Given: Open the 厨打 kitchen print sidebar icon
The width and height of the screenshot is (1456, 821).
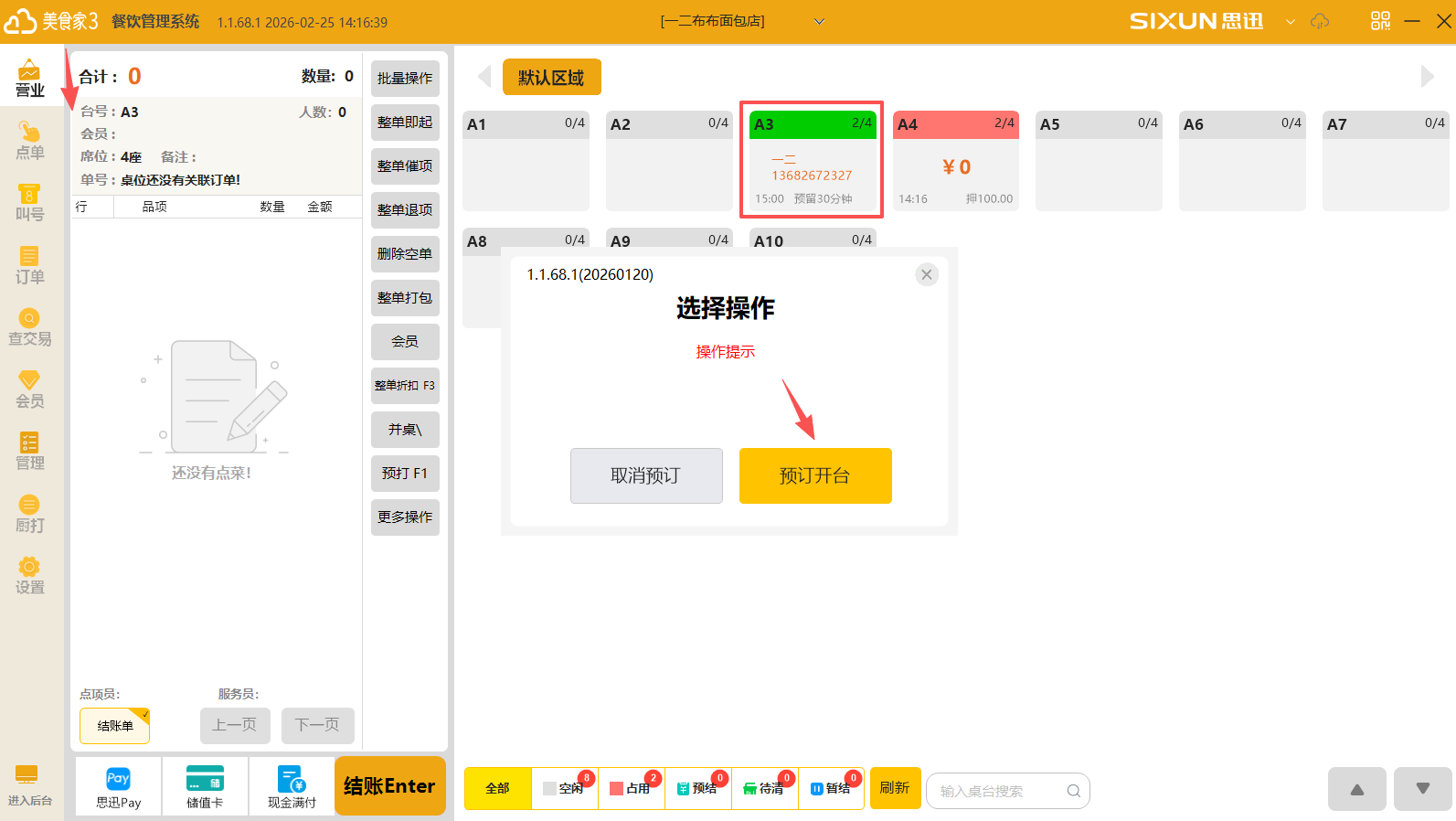Looking at the screenshot, I should [x=29, y=514].
